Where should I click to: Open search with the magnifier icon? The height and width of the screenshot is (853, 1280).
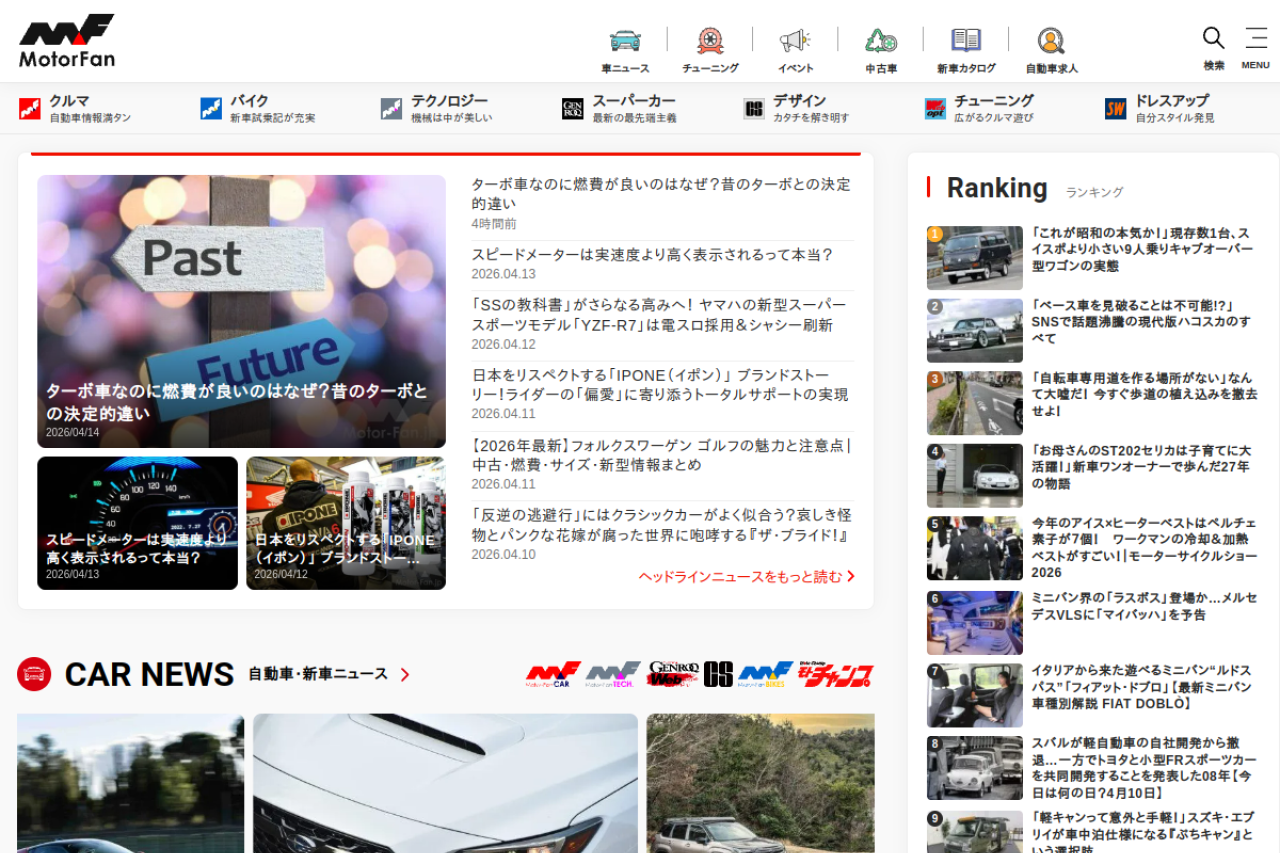tap(1213, 40)
